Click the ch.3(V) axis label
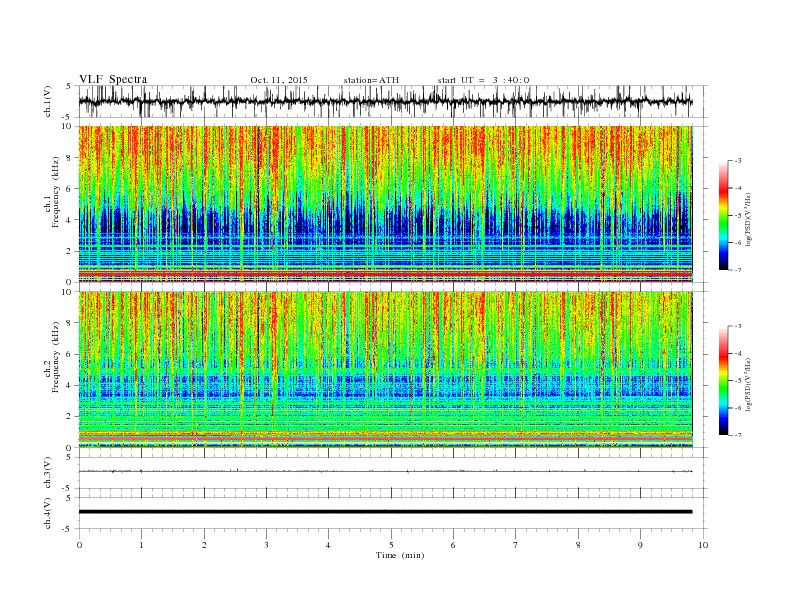792x612 pixels. click(48, 473)
